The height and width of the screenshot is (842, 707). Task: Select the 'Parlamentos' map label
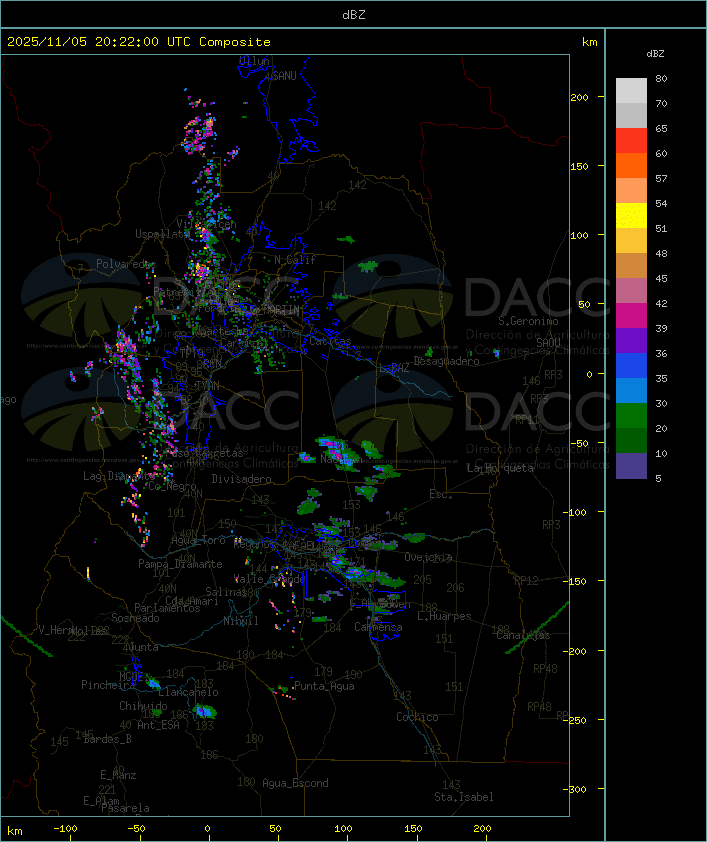[167, 608]
